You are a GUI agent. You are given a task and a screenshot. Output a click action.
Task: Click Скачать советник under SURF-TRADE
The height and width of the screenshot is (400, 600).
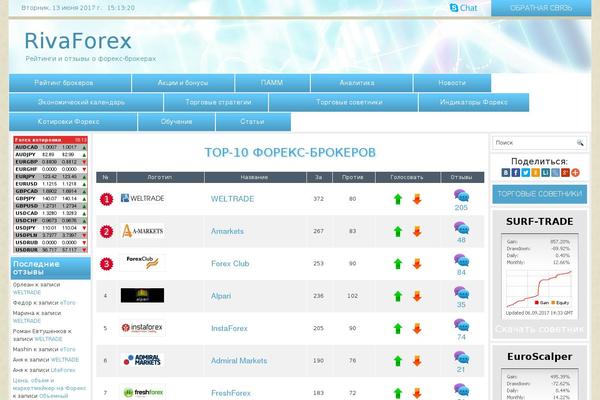coord(540,329)
